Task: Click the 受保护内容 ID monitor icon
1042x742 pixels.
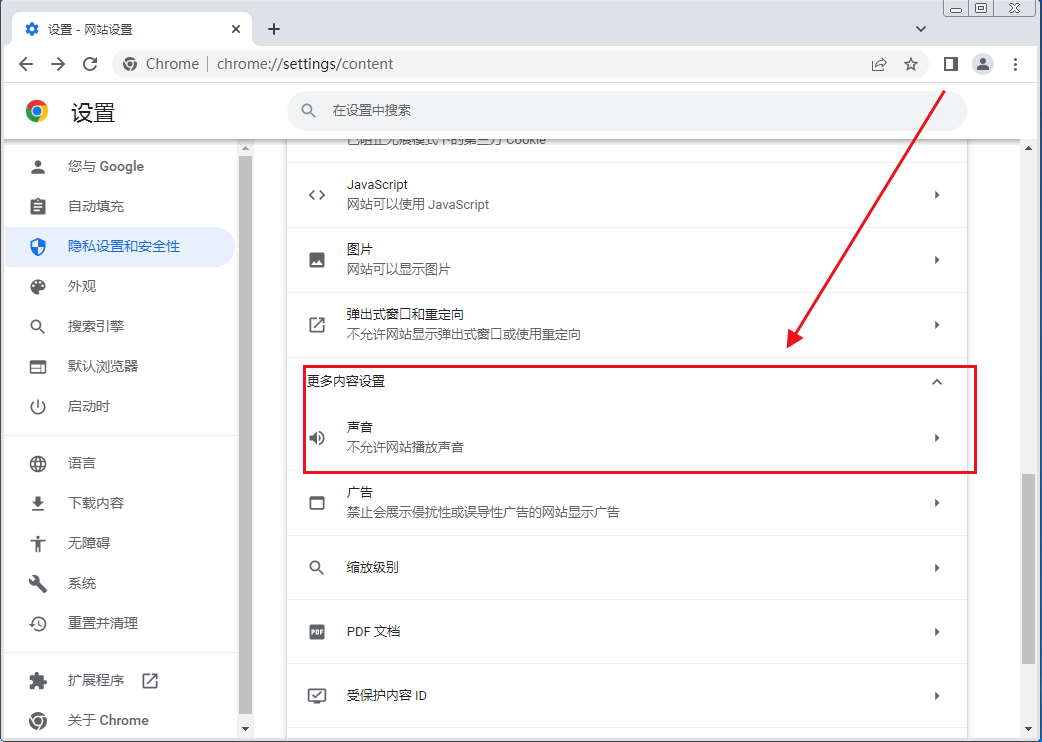Action: [x=317, y=696]
